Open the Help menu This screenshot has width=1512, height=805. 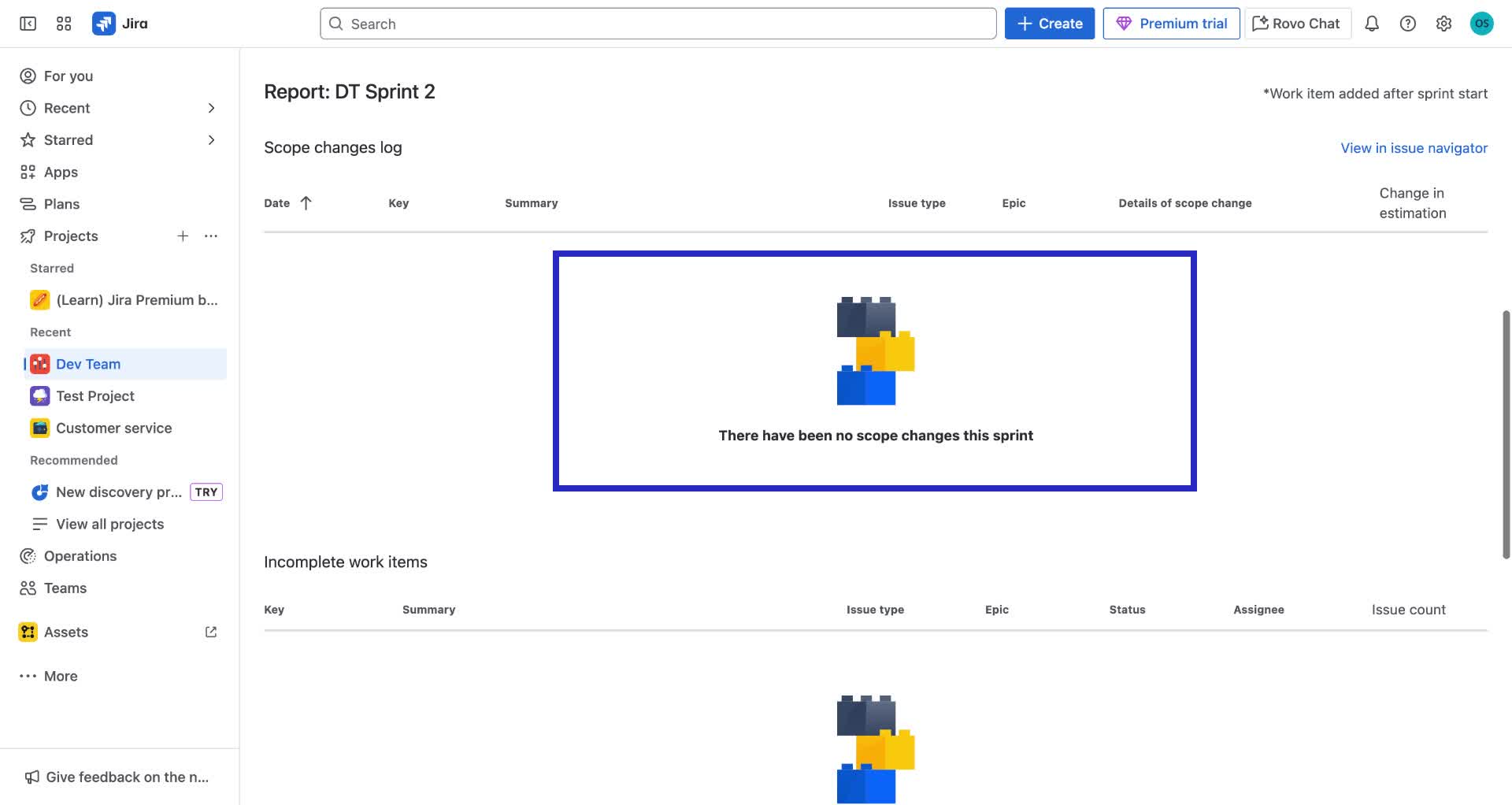coord(1407,23)
